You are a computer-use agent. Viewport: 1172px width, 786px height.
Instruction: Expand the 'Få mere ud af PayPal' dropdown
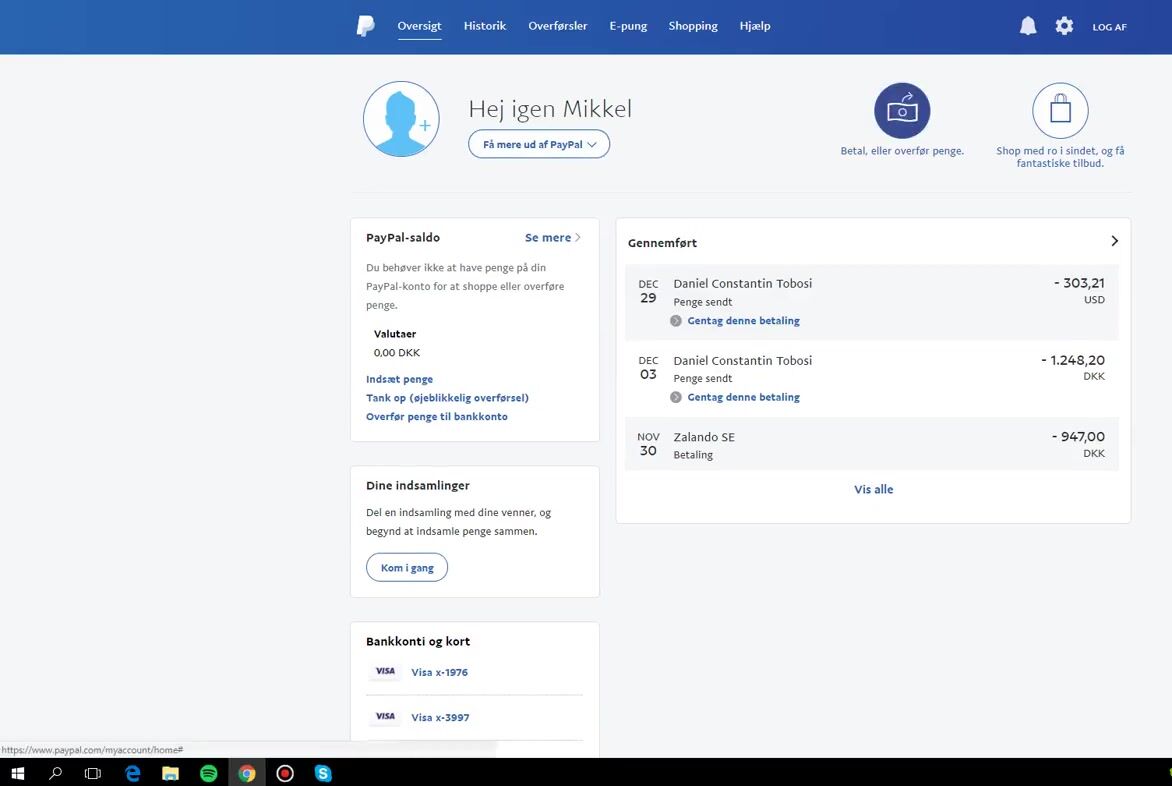click(539, 144)
